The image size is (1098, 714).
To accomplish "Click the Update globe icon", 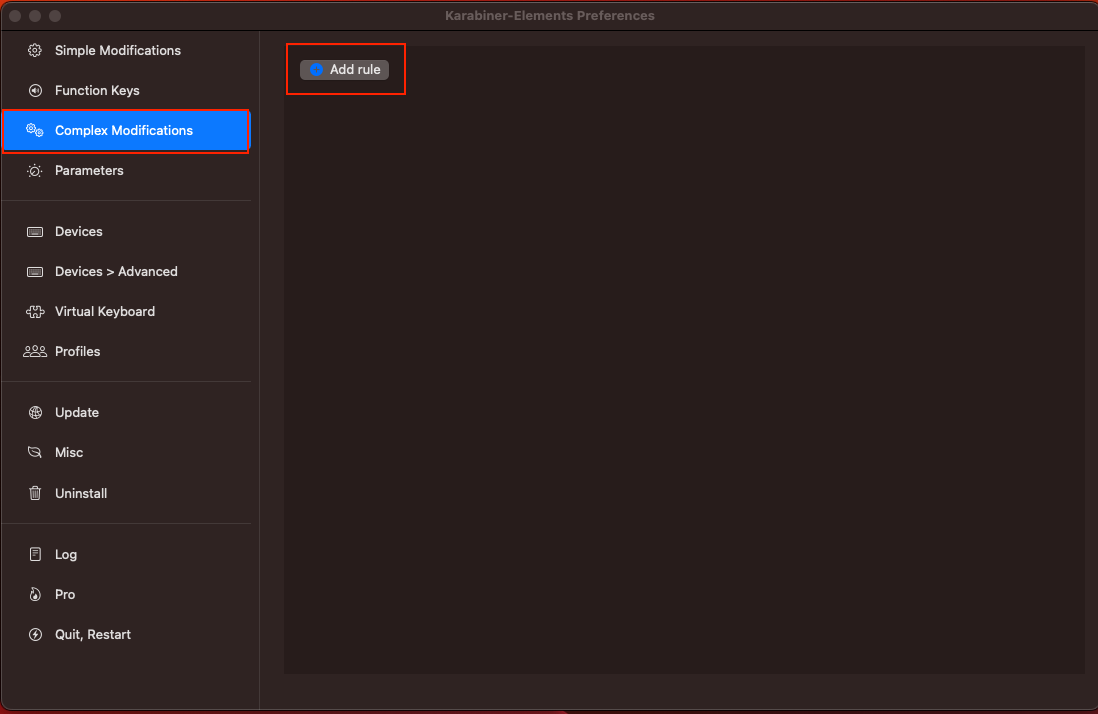I will pos(33,412).
